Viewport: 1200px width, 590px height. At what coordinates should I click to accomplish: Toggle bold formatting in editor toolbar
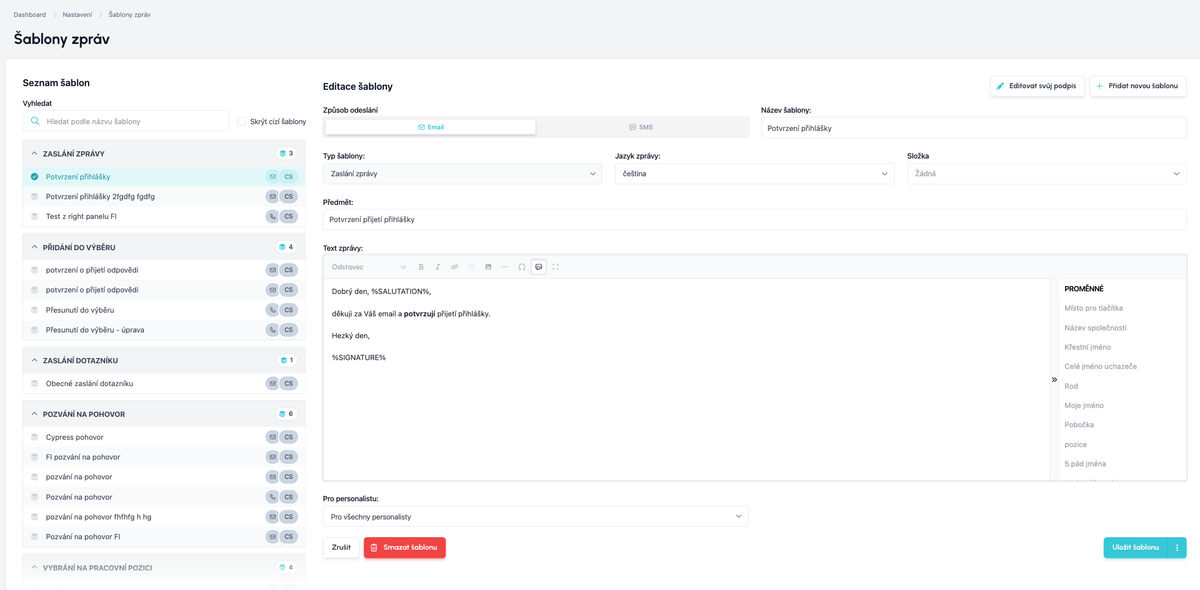point(421,267)
